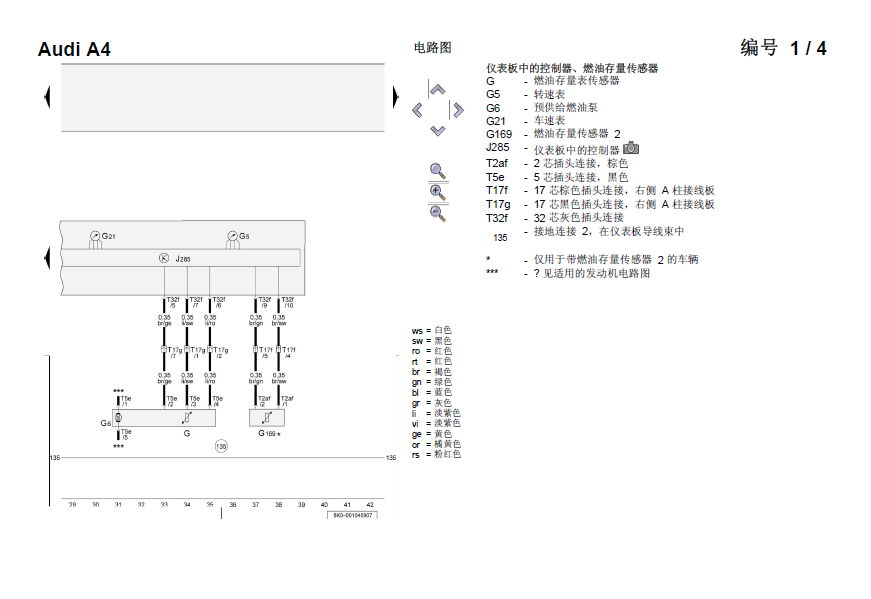
Task: Click the J285 label in the diagram
Action: coord(183,259)
